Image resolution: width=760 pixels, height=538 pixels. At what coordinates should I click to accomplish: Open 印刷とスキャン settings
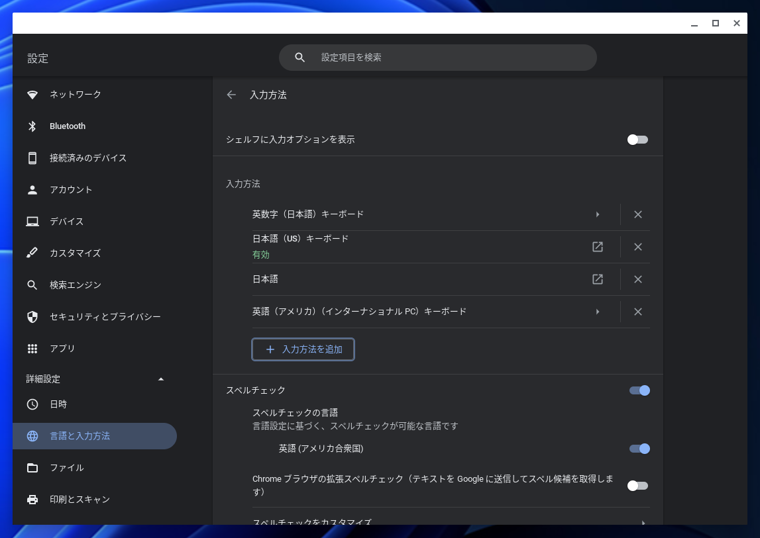point(79,499)
